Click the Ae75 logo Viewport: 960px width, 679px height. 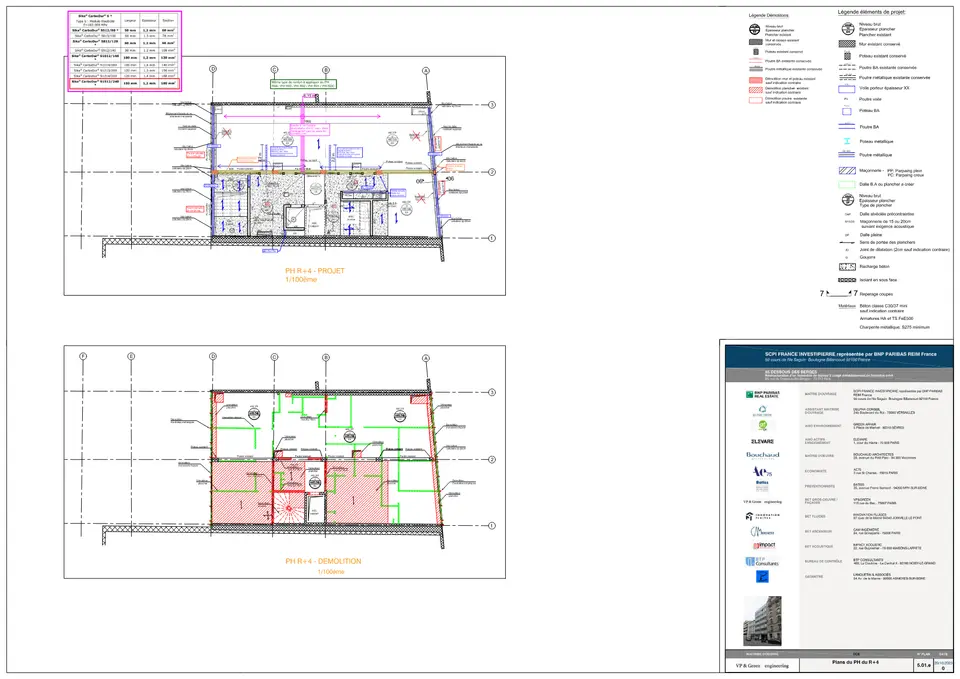click(762, 471)
